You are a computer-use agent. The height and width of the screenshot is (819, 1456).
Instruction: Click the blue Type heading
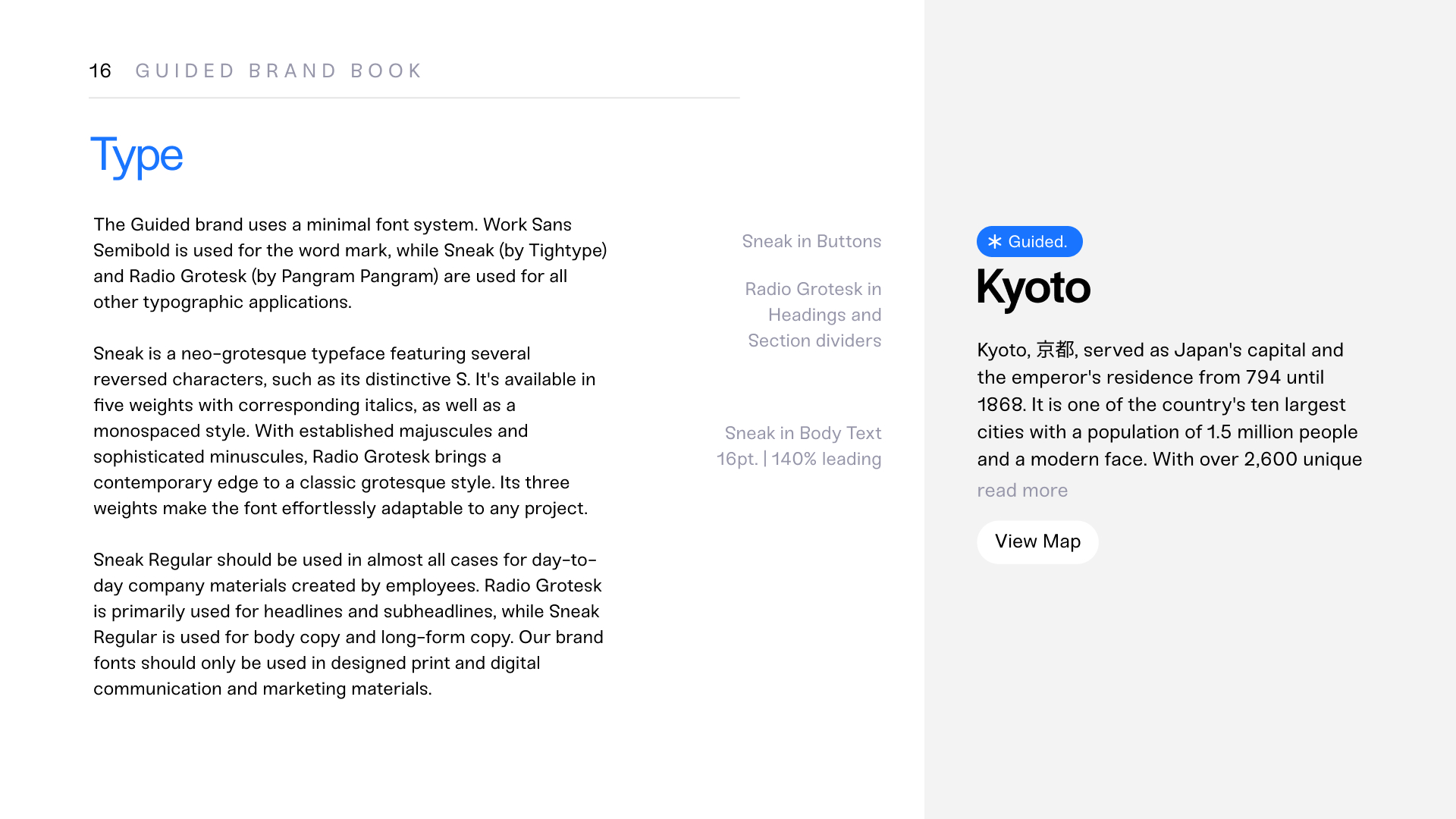tap(136, 156)
